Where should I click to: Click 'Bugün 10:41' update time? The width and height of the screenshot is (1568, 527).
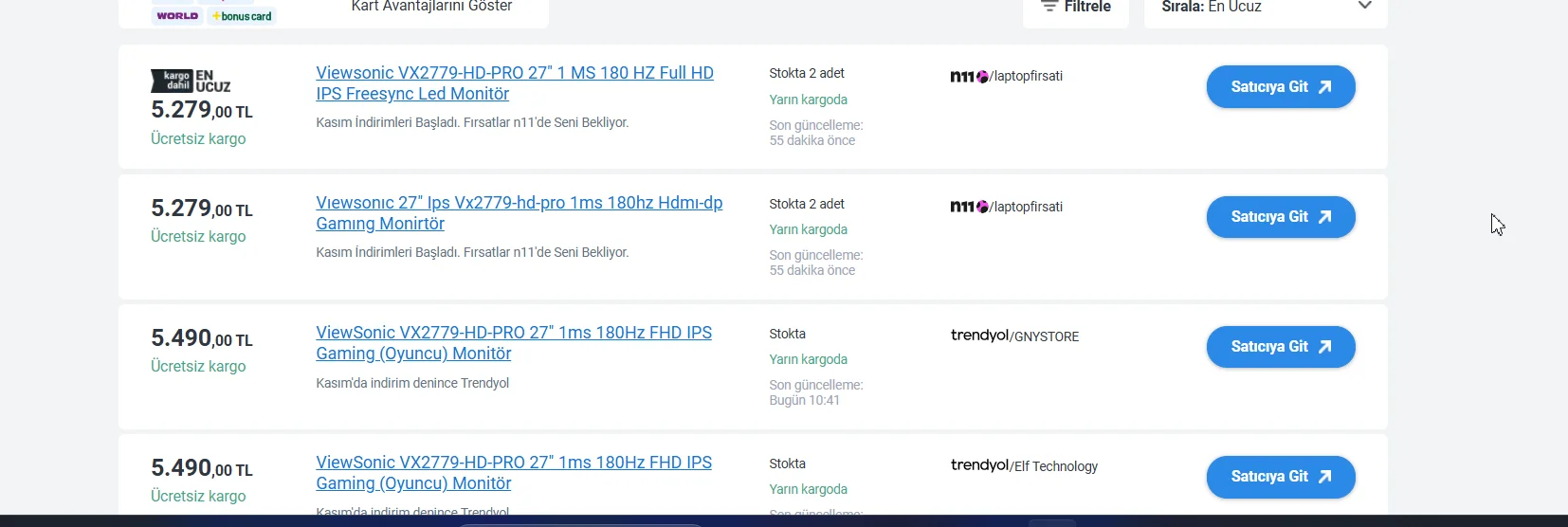click(805, 400)
